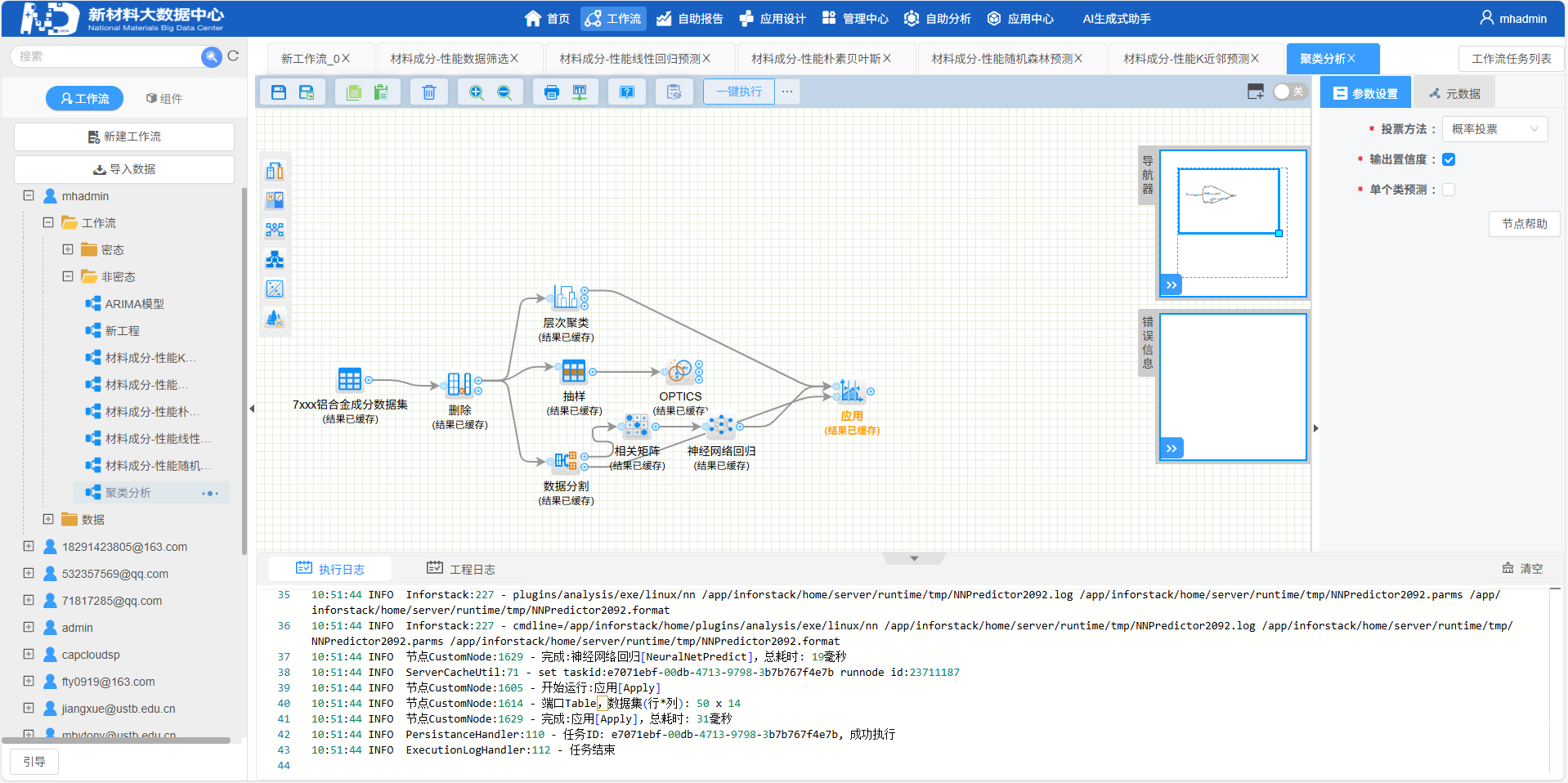Open the 投票方法 dropdown

click(1494, 129)
